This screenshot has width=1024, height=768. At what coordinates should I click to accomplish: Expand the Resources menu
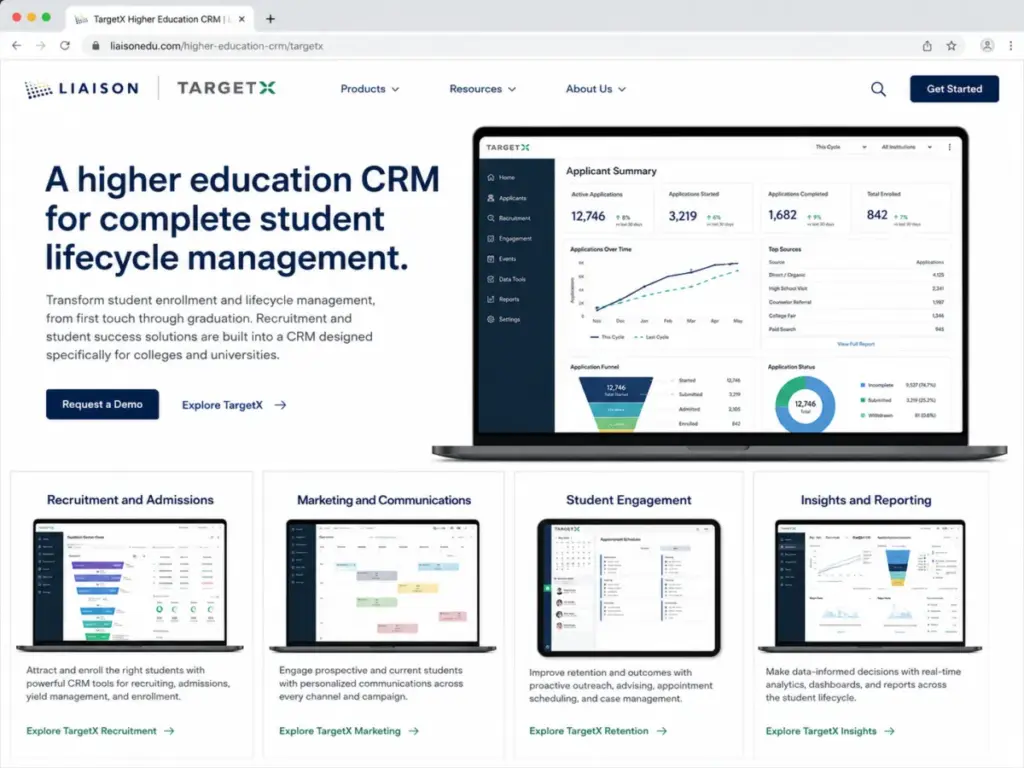coord(483,89)
